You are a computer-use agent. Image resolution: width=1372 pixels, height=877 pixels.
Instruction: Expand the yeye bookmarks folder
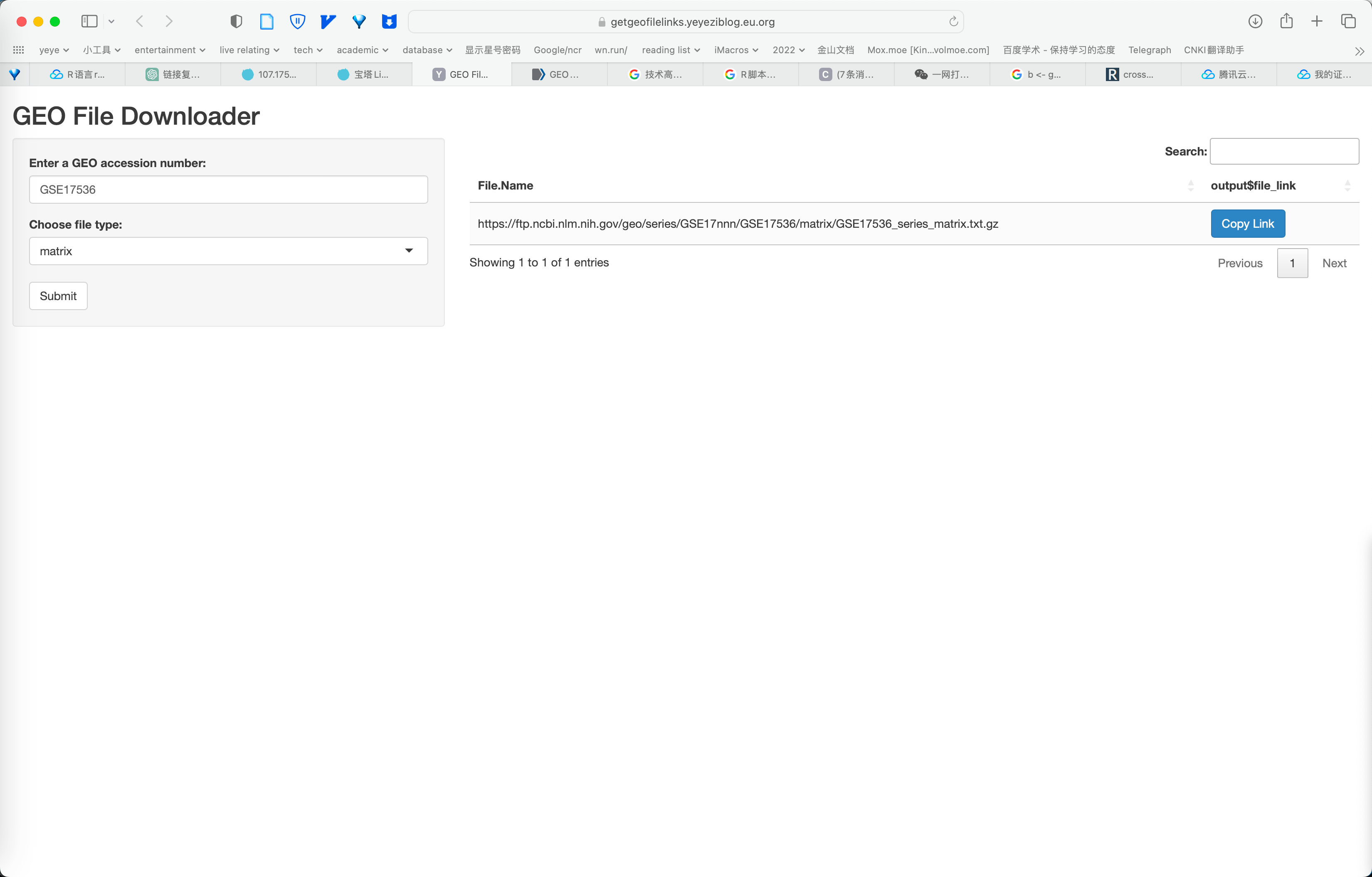(x=54, y=50)
